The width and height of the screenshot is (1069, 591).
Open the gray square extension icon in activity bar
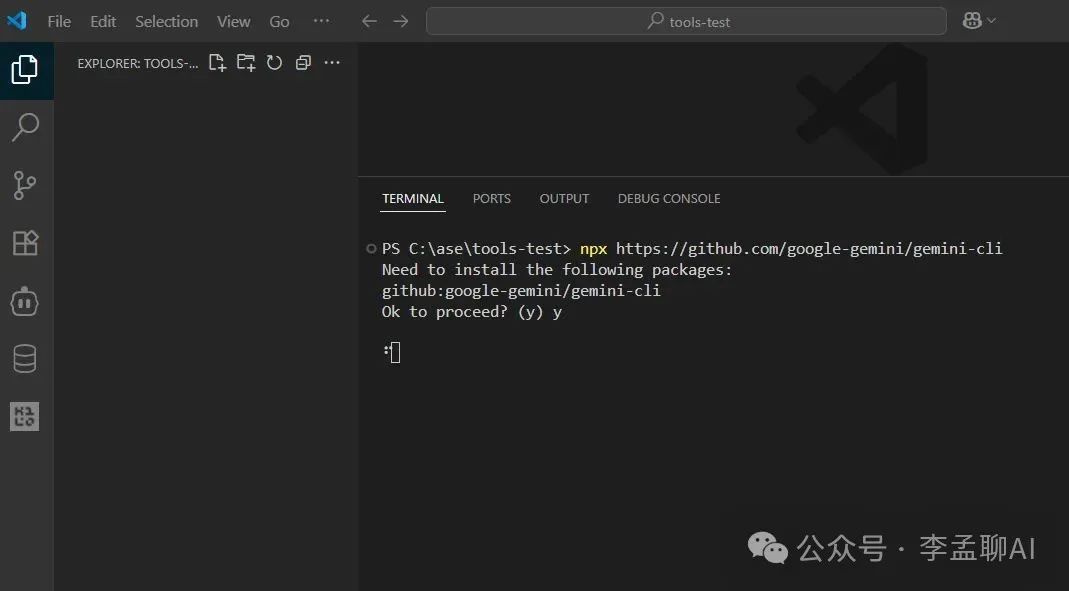(25, 416)
